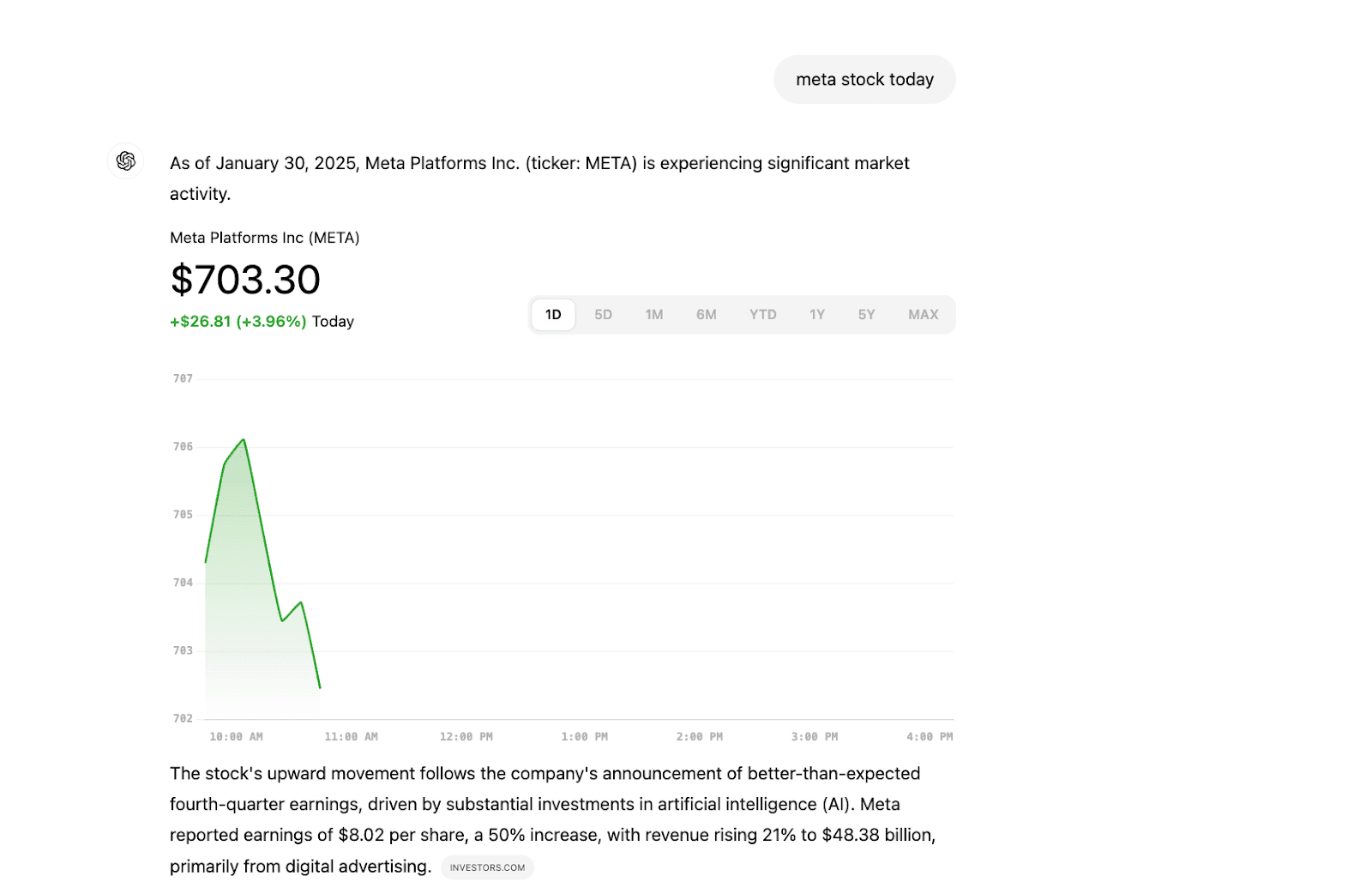Click the "meta stock today" message bubble
Screen dimensions: 1372x894
click(x=864, y=80)
